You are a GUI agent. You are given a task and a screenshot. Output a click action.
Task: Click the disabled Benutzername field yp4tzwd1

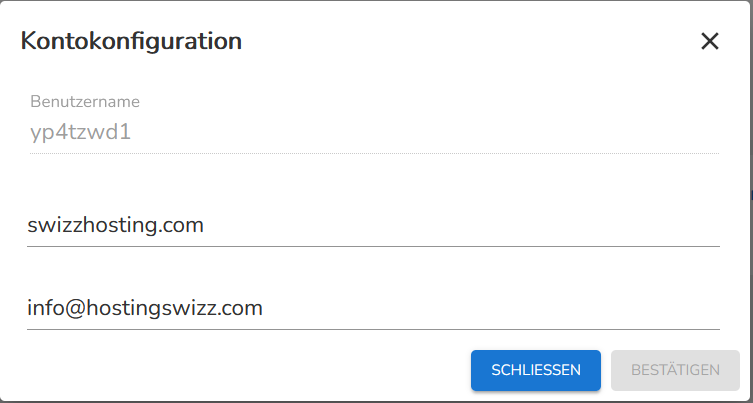tap(374, 133)
